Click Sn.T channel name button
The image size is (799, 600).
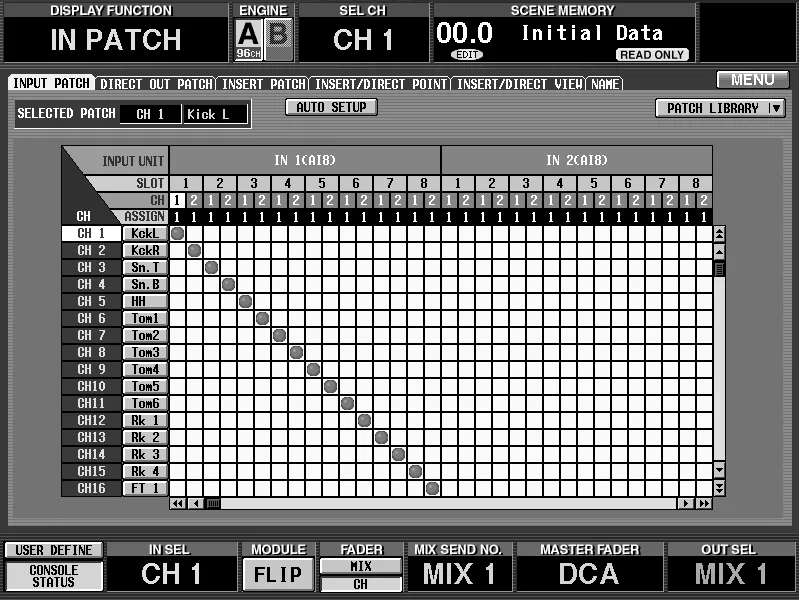coord(145,267)
